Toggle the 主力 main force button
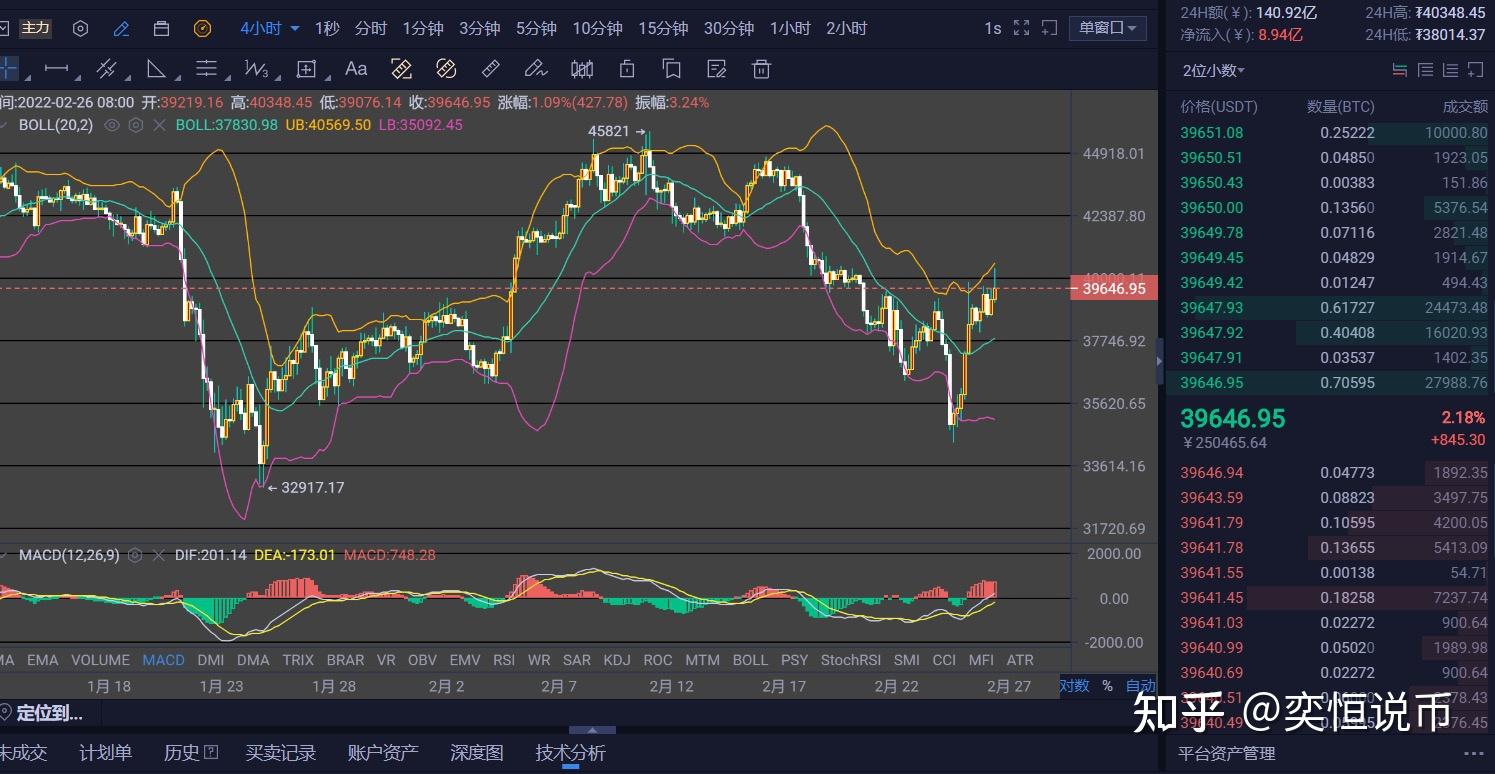1495x774 pixels. [35, 28]
